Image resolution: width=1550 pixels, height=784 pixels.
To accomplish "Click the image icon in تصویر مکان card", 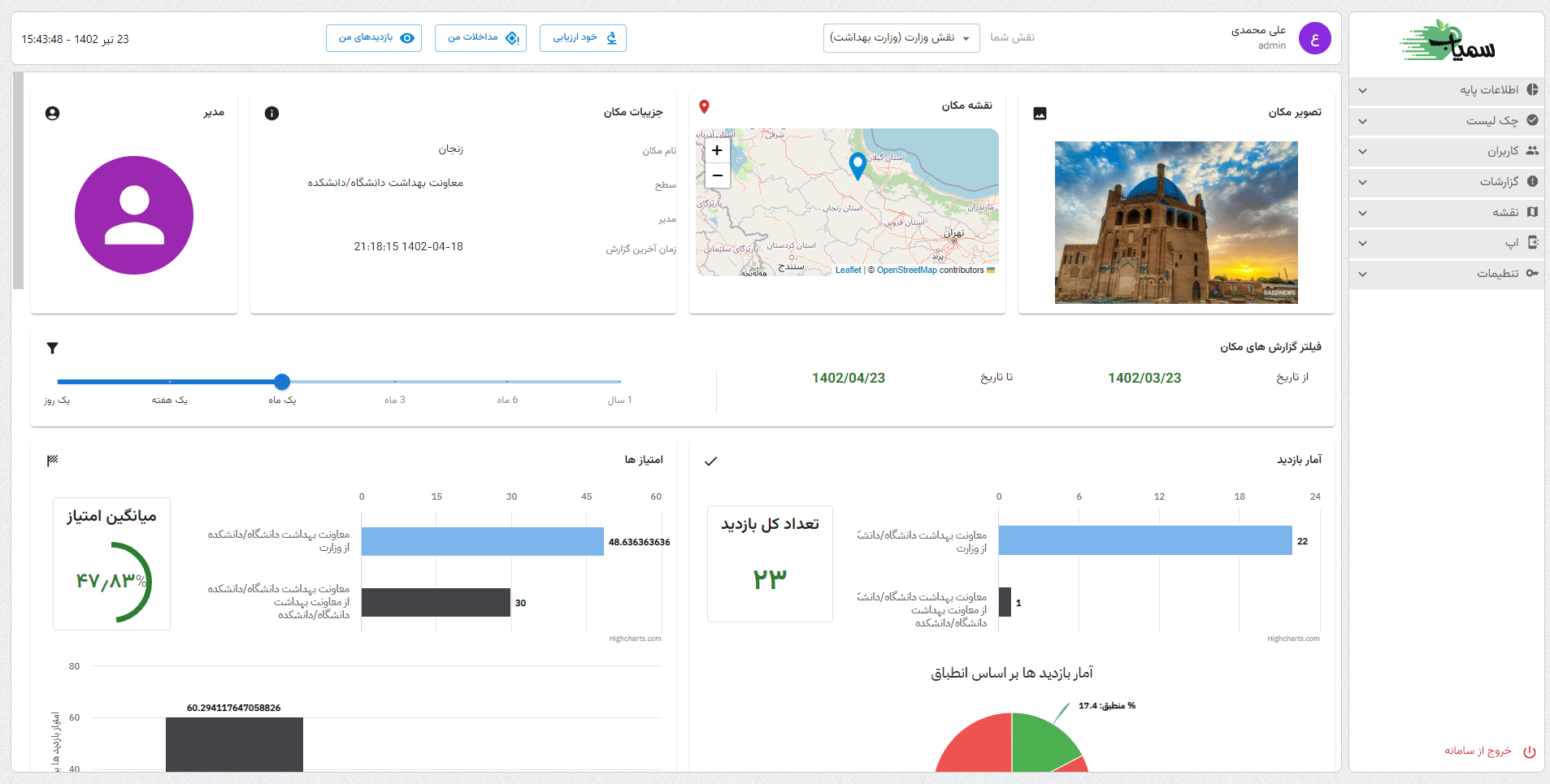I will click(1040, 114).
